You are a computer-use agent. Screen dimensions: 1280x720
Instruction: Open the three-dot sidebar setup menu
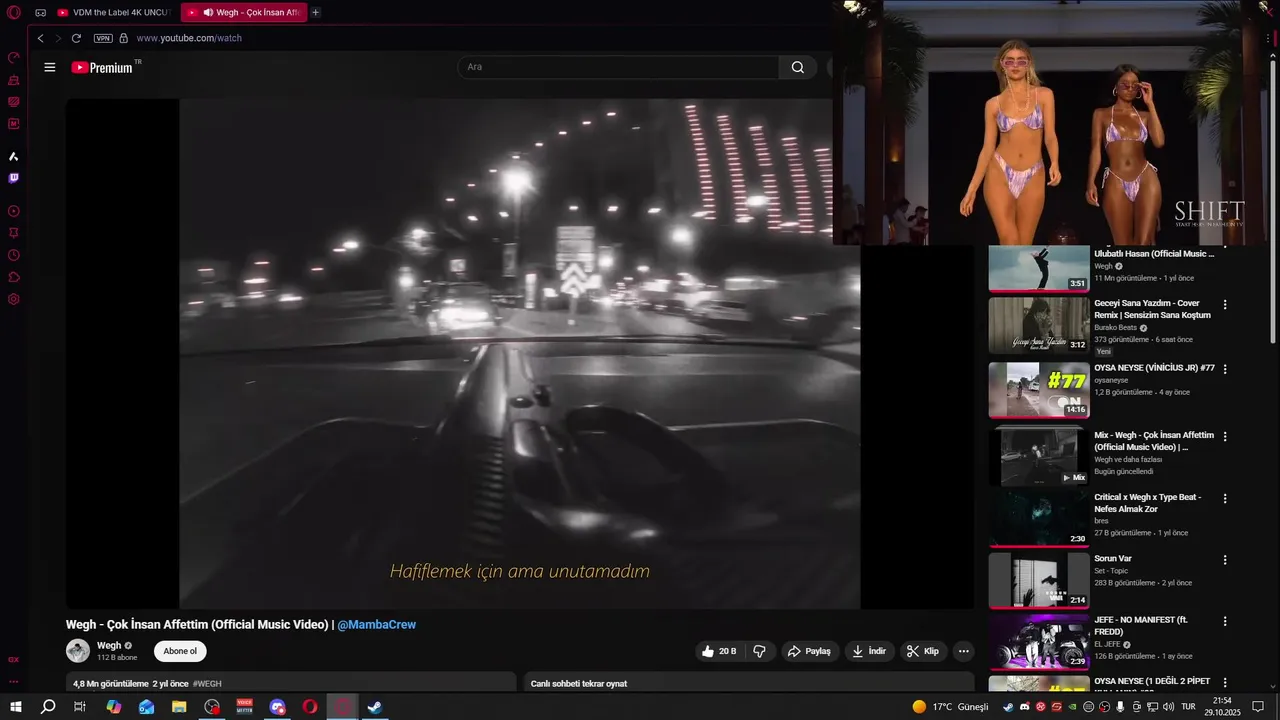pyautogui.click(x=14, y=681)
